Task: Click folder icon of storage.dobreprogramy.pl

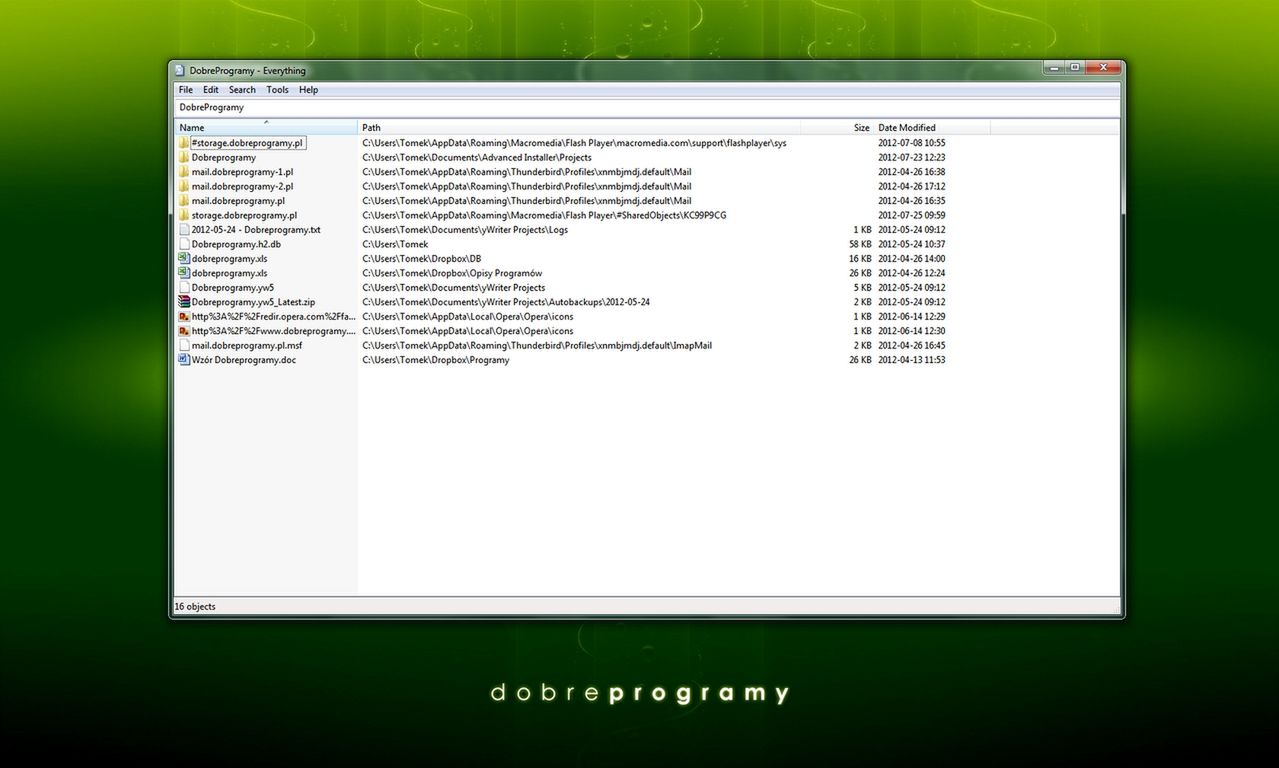Action: pos(184,215)
